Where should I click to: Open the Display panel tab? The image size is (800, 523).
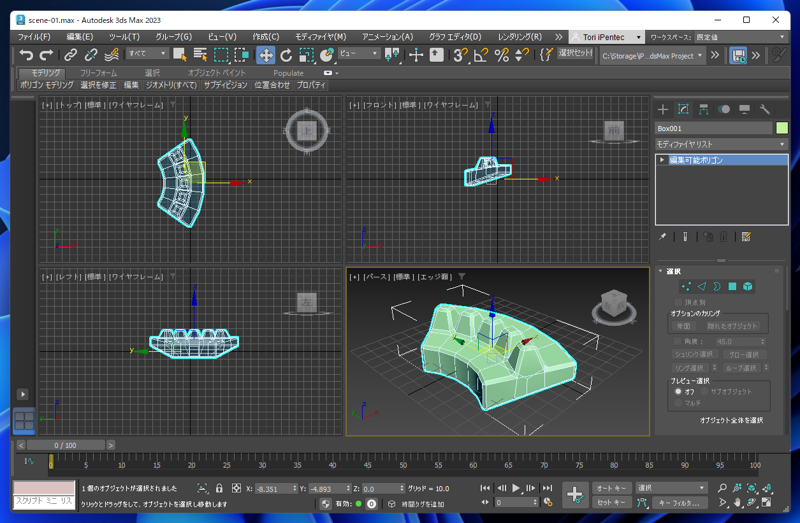coord(744,109)
